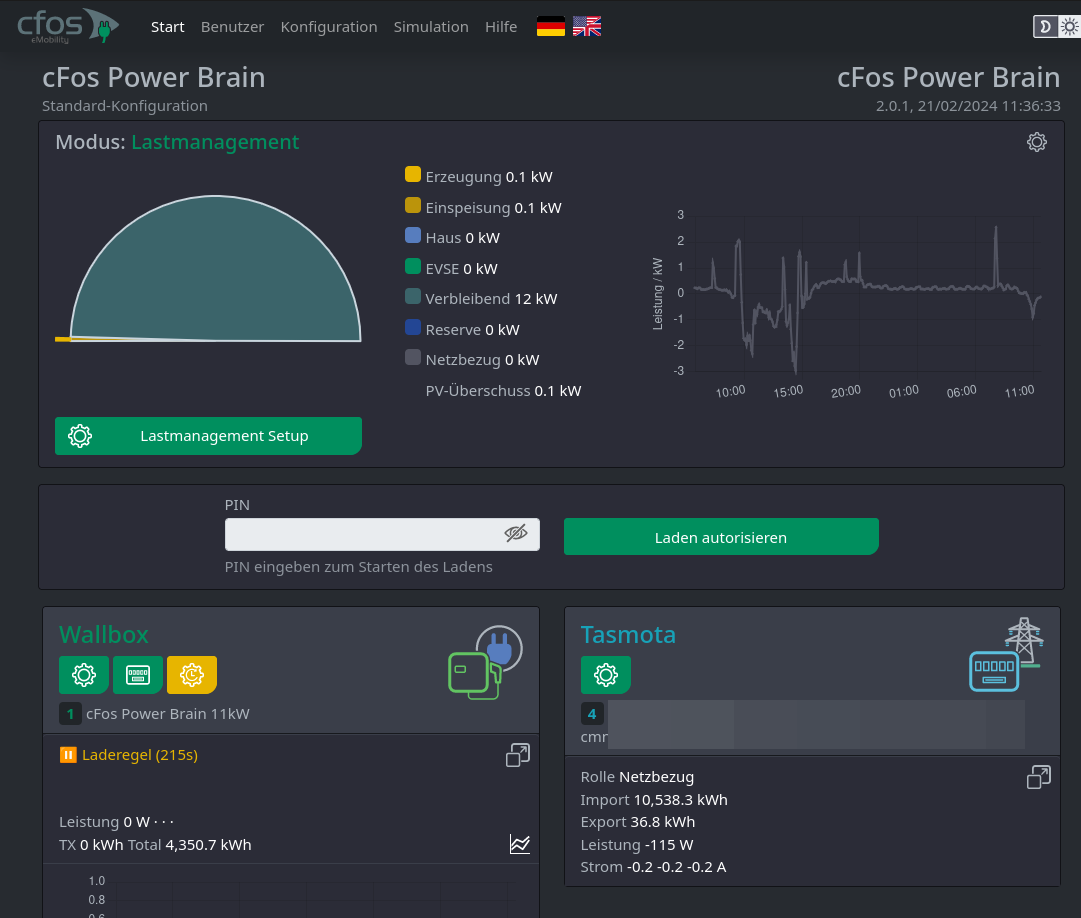Click the Rolle Netzbezug line
The image size is (1081, 918).
click(x=637, y=777)
